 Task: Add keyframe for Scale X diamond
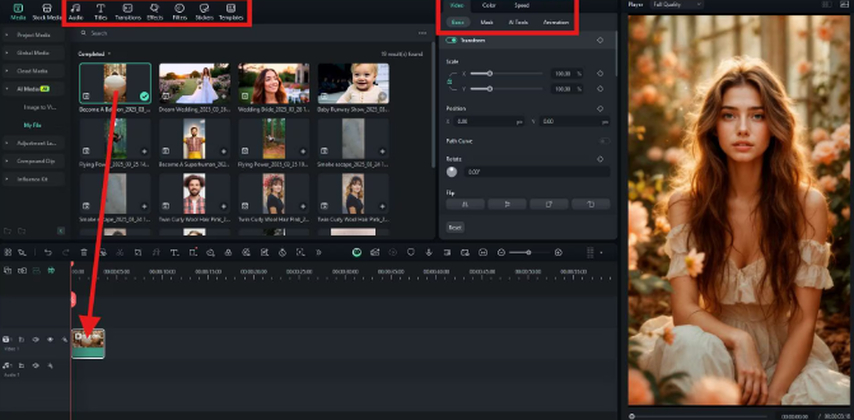[600, 74]
